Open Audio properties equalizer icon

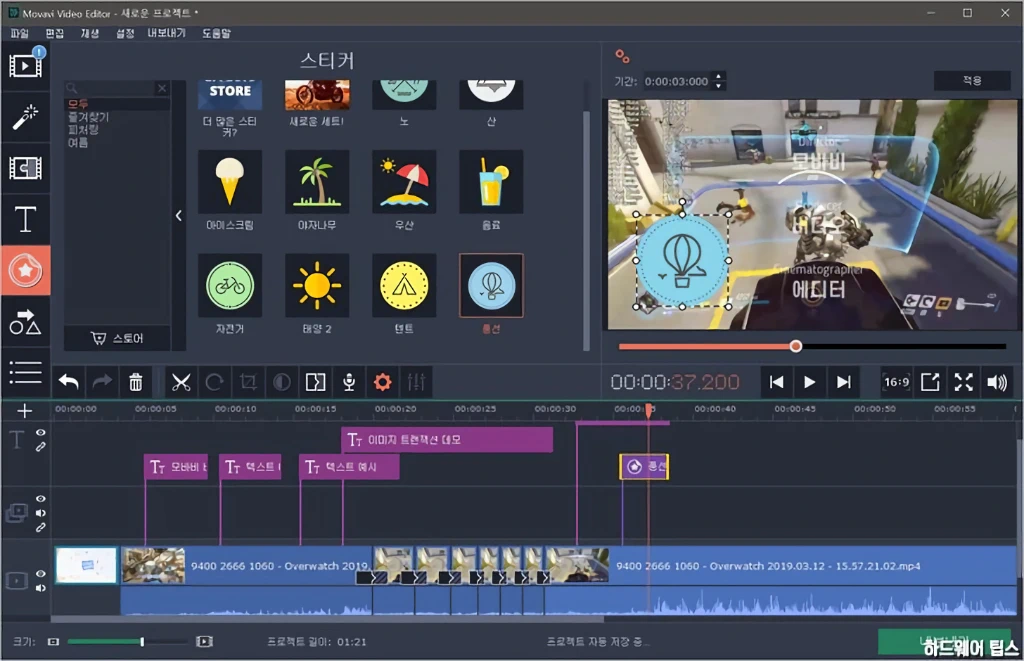click(x=416, y=382)
